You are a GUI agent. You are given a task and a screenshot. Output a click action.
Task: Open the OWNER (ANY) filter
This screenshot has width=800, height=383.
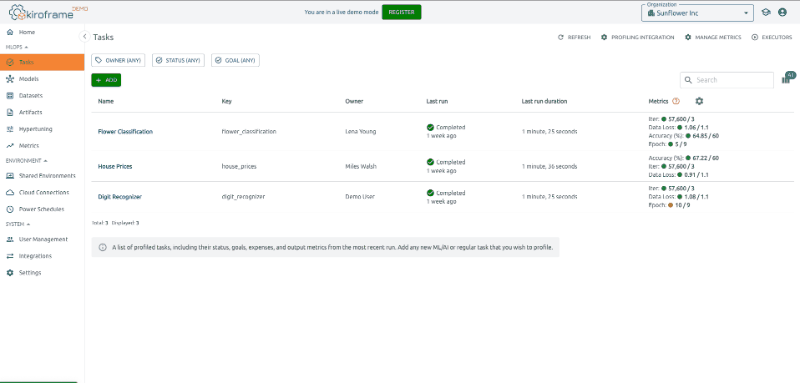118,60
